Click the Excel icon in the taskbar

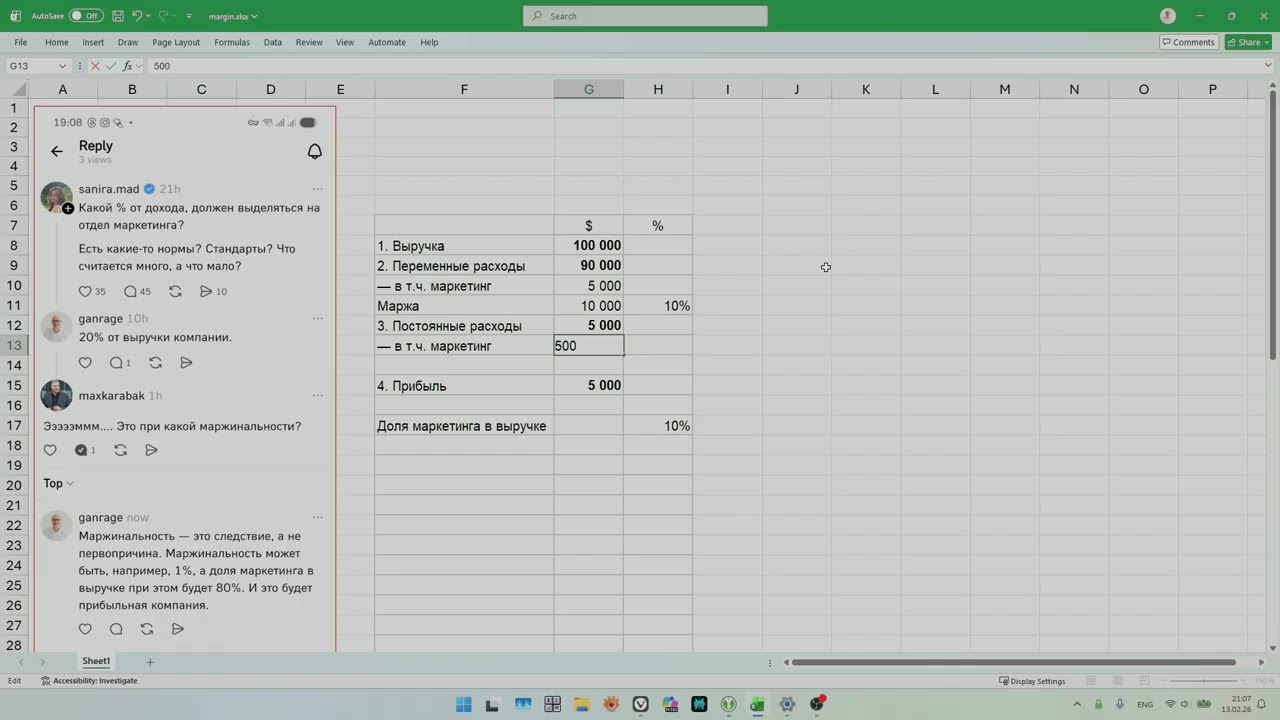[757, 704]
